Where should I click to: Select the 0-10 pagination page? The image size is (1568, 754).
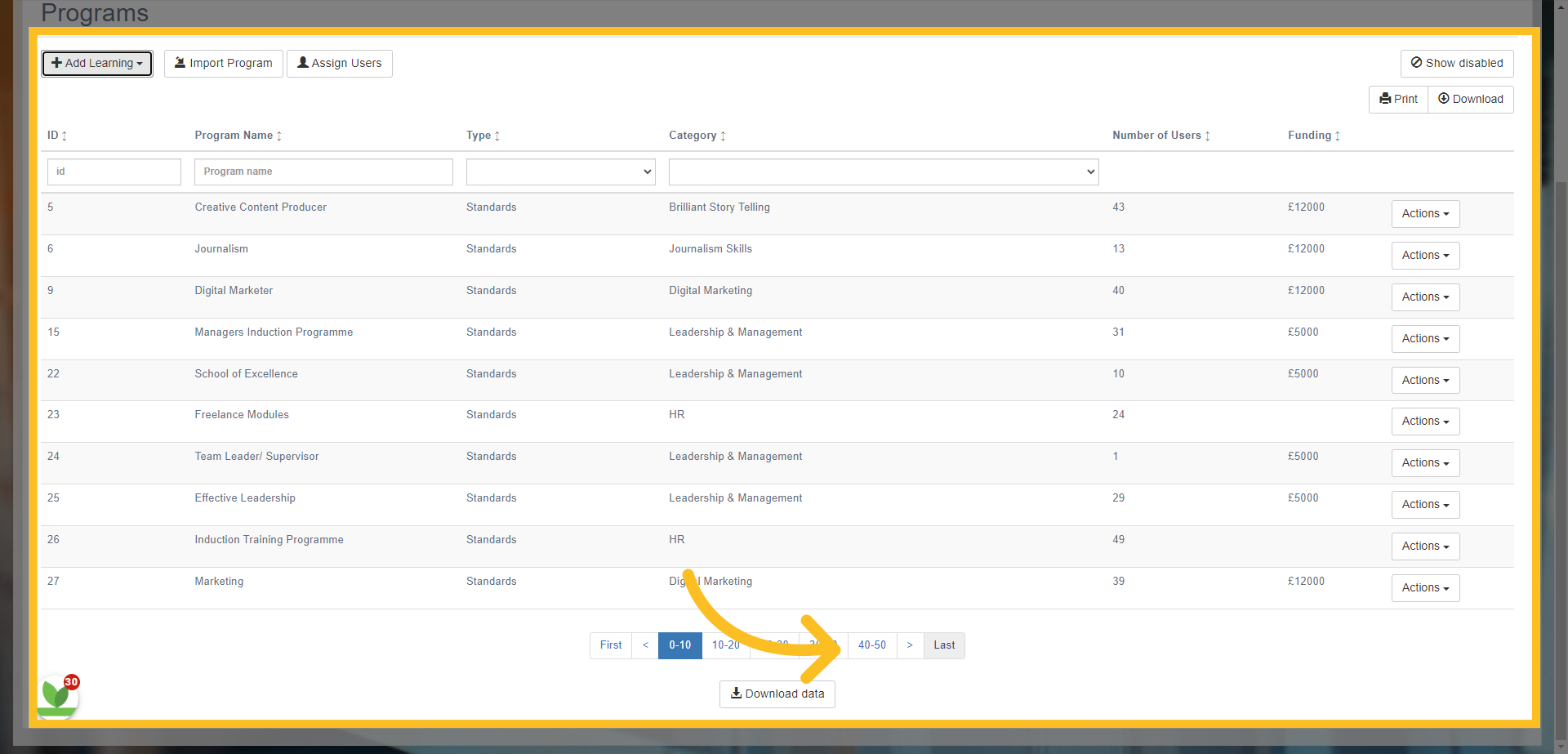coord(680,645)
